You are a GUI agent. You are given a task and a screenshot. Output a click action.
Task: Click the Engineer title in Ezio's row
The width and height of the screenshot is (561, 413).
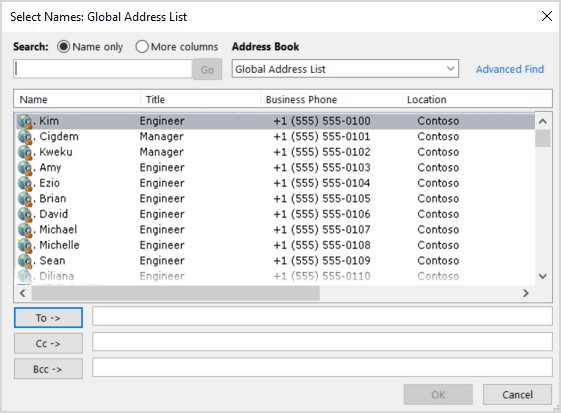pos(162,183)
